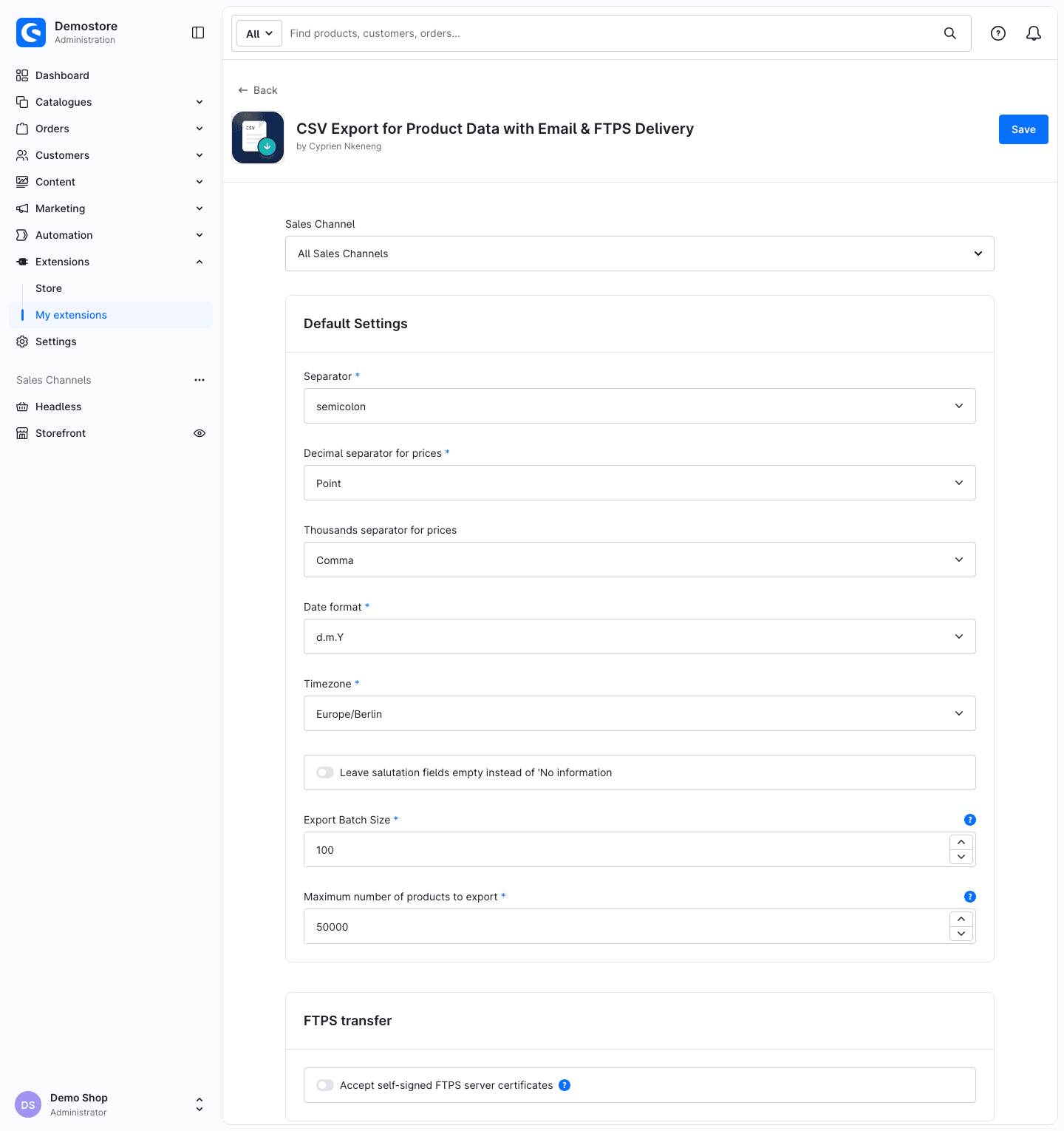Show help for maximum products to export

tap(970, 897)
